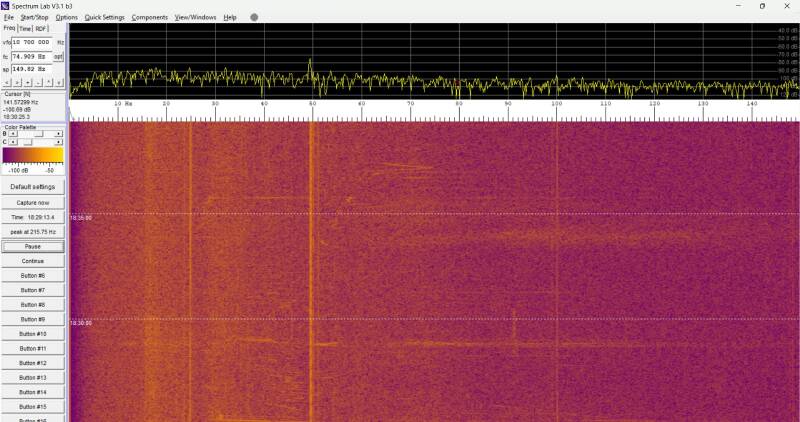Click the fc center frequency field
800x422 pixels.
point(32,57)
